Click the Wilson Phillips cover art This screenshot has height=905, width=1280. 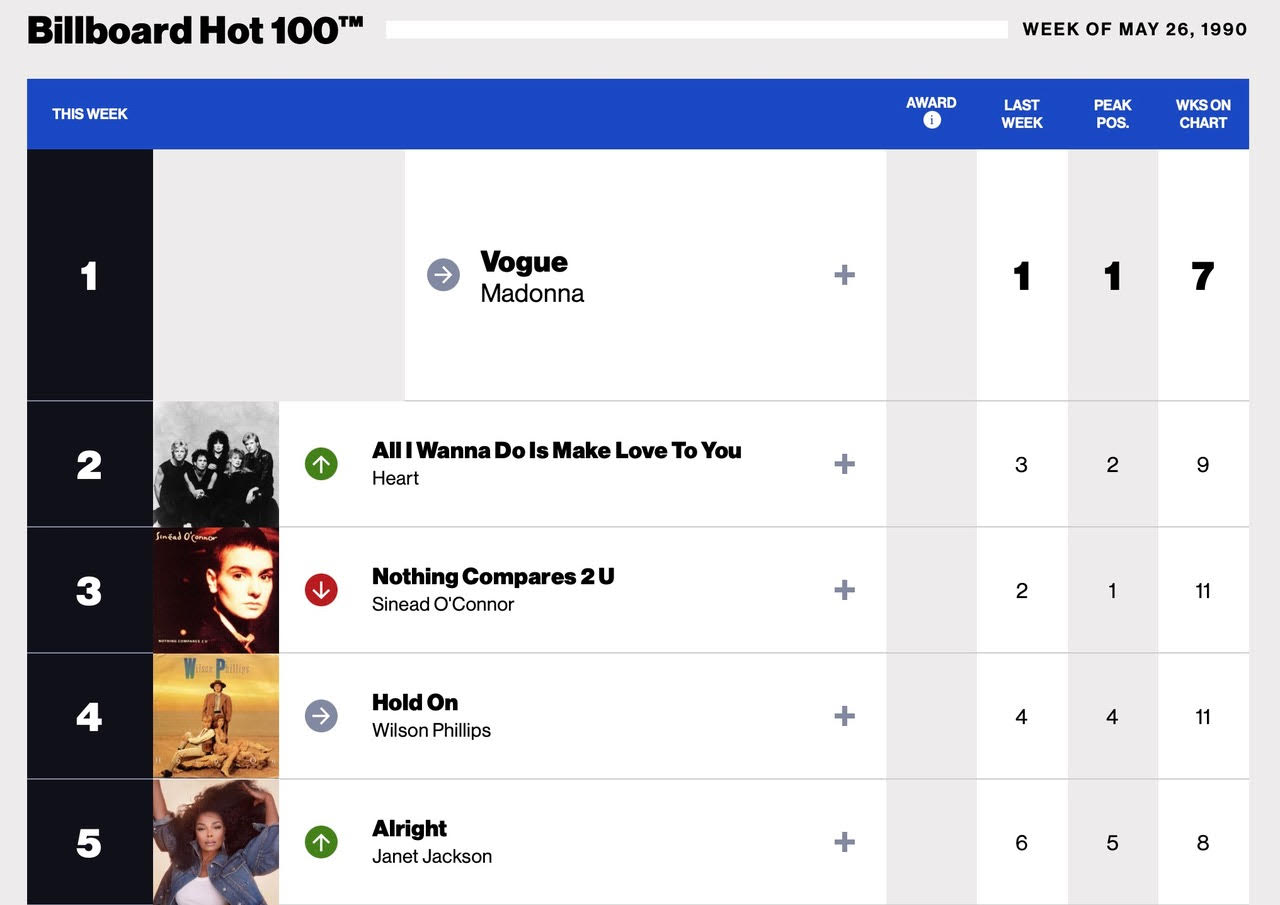point(216,716)
